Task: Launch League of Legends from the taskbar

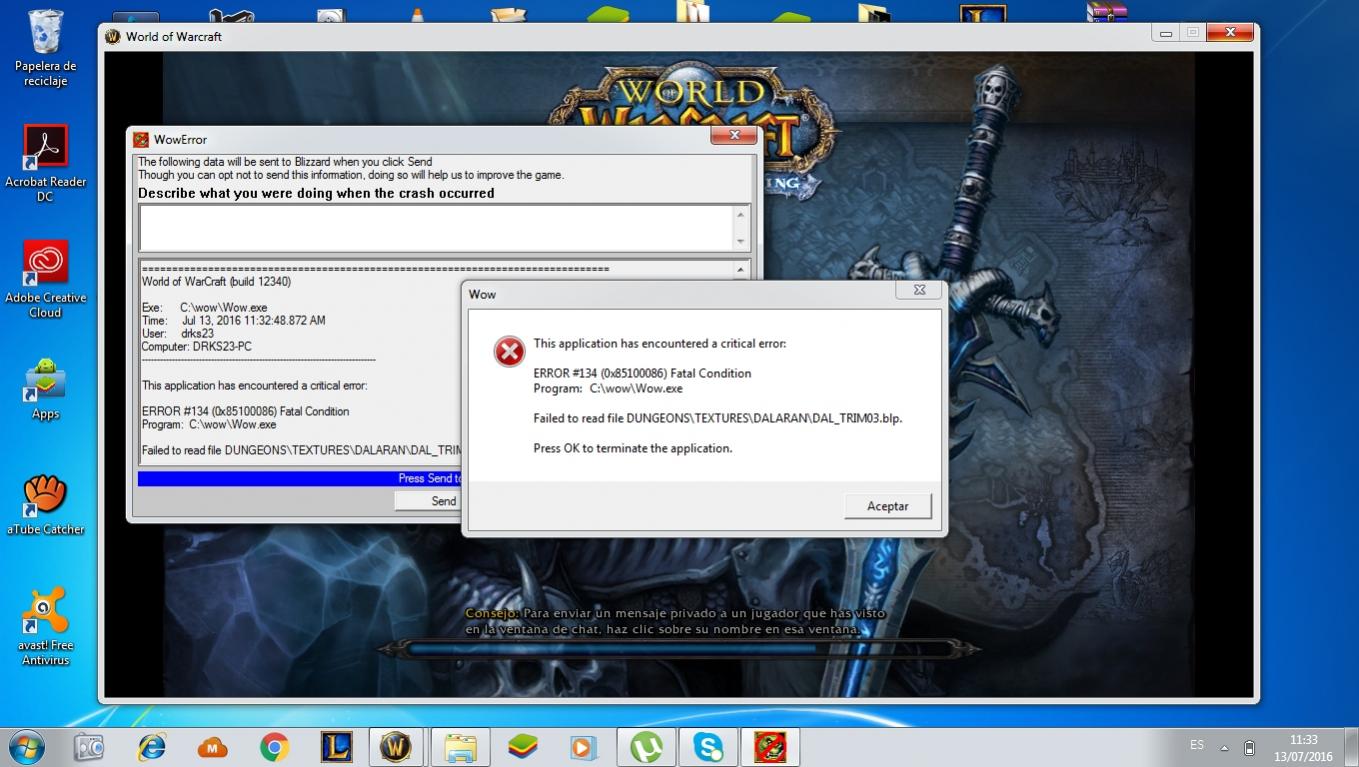Action: [x=337, y=747]
